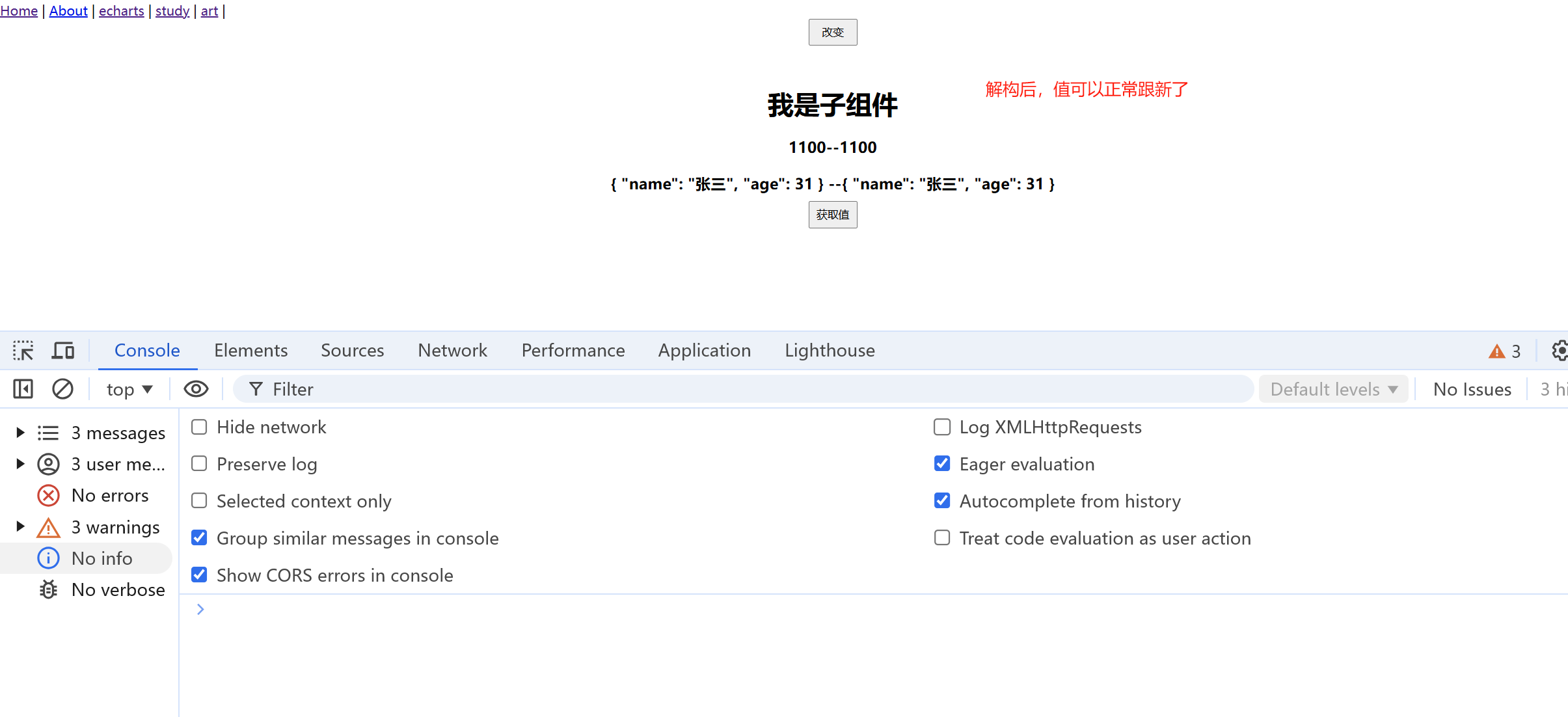Clear the console
The height and width of the screenshot is (717, 1568).
pyautogui.click(x=62, y=388)
